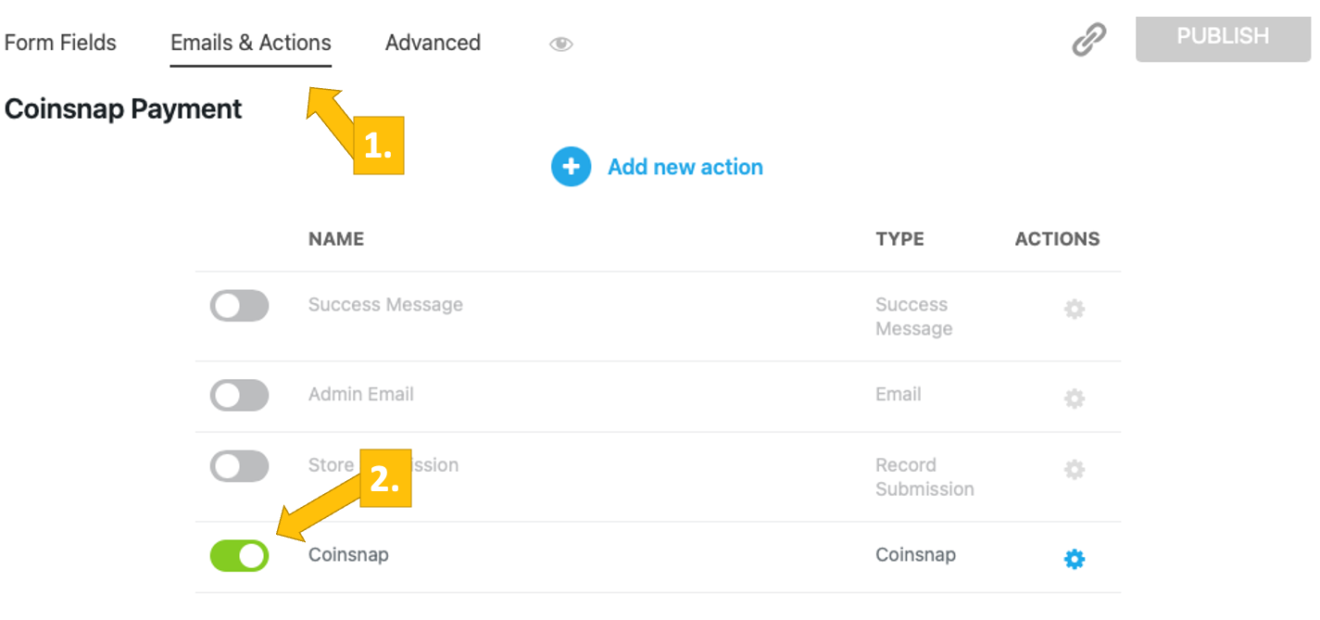Image resolution: width=1320 pixels, height=620 pixels.
Task: Disable the Coinsnap action toggle
Action: pyautogui.click(x=239, y=556)
